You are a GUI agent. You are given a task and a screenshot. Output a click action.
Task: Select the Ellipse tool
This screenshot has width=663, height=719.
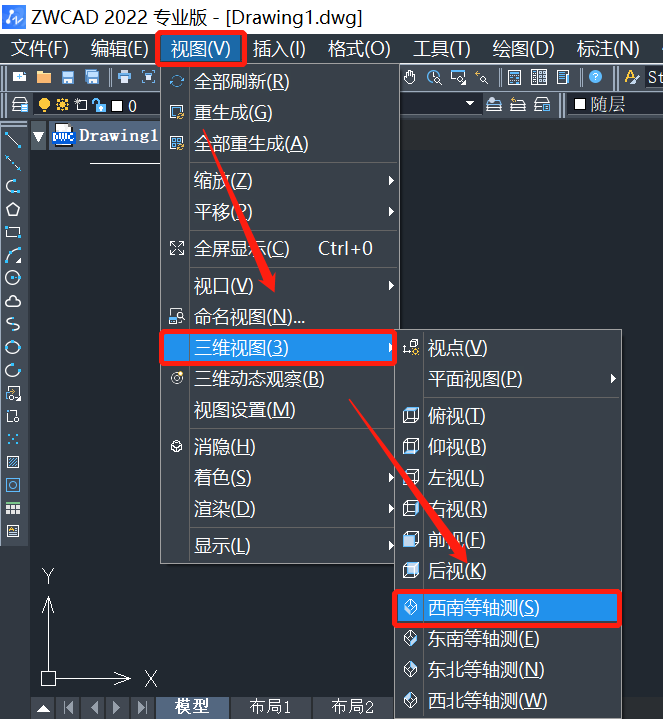(13, 347)
